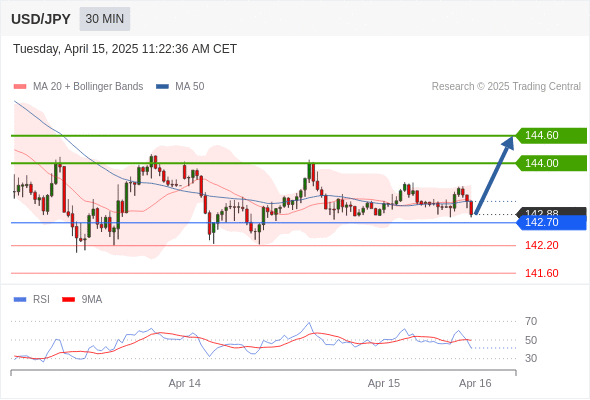
Task: Select the USD/JPY pair title
Action: tap(41, 19)
